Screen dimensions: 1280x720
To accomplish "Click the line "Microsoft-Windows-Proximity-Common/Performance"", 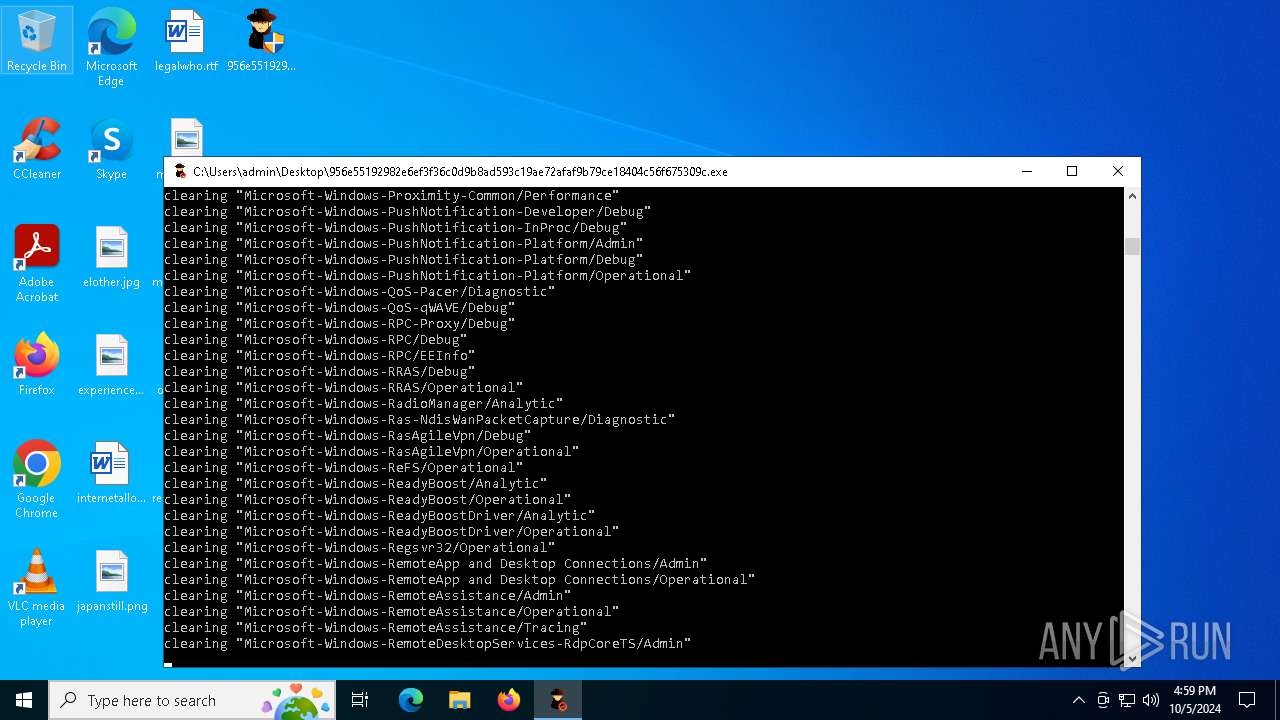I will pyautogui.click(x=392, y=196).
